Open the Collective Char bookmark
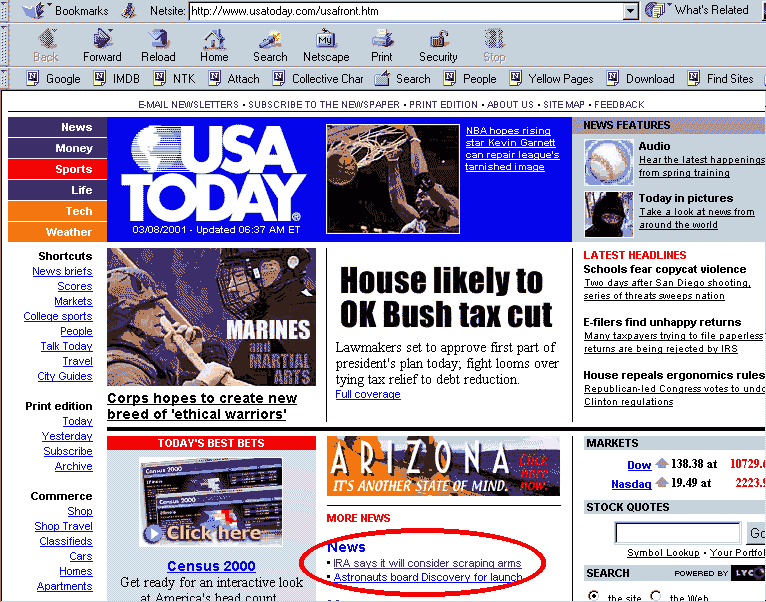 click(318, 79)
